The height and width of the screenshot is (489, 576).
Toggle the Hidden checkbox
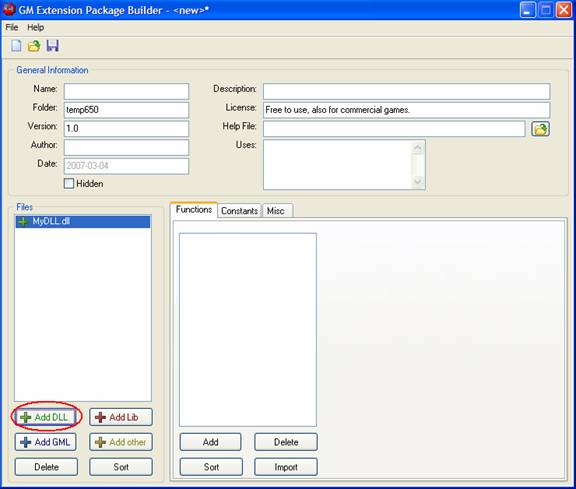tap(69, 183)
